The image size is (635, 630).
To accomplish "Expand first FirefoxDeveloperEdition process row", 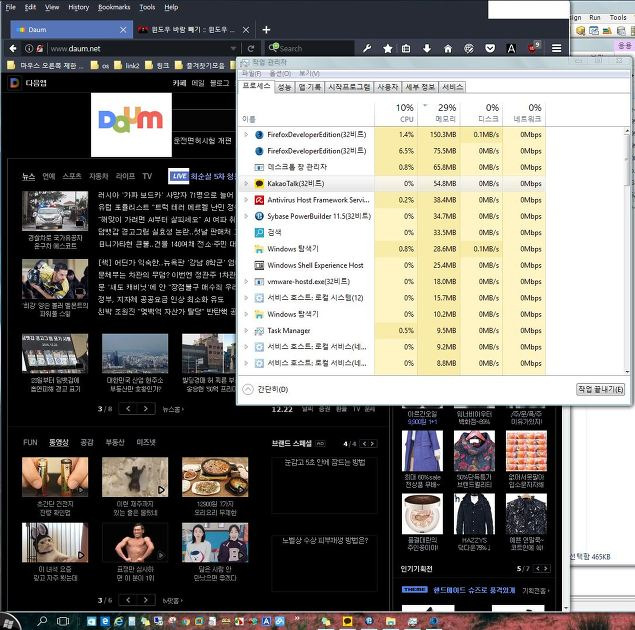I will click(246, 134).
